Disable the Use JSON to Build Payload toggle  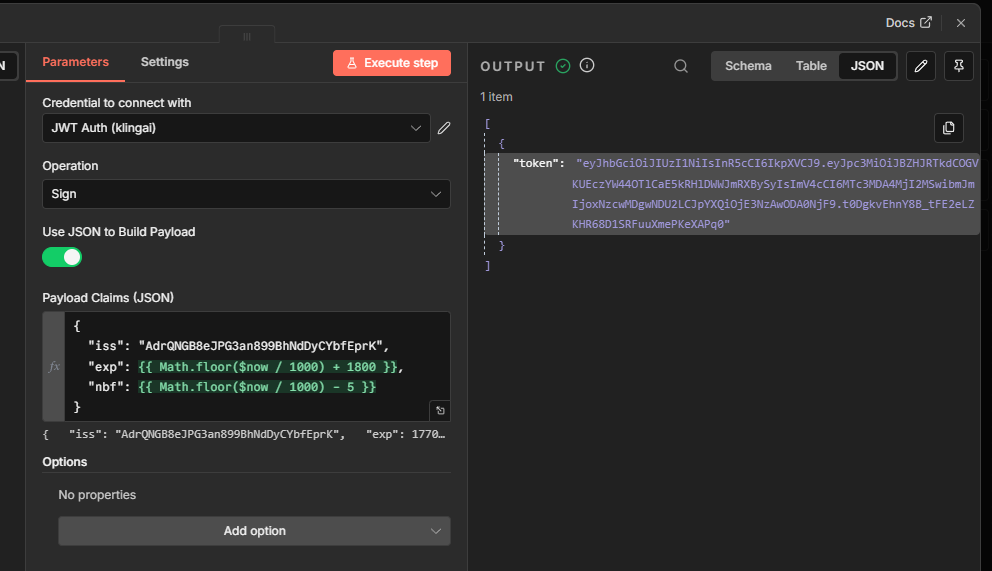[62, 257]
